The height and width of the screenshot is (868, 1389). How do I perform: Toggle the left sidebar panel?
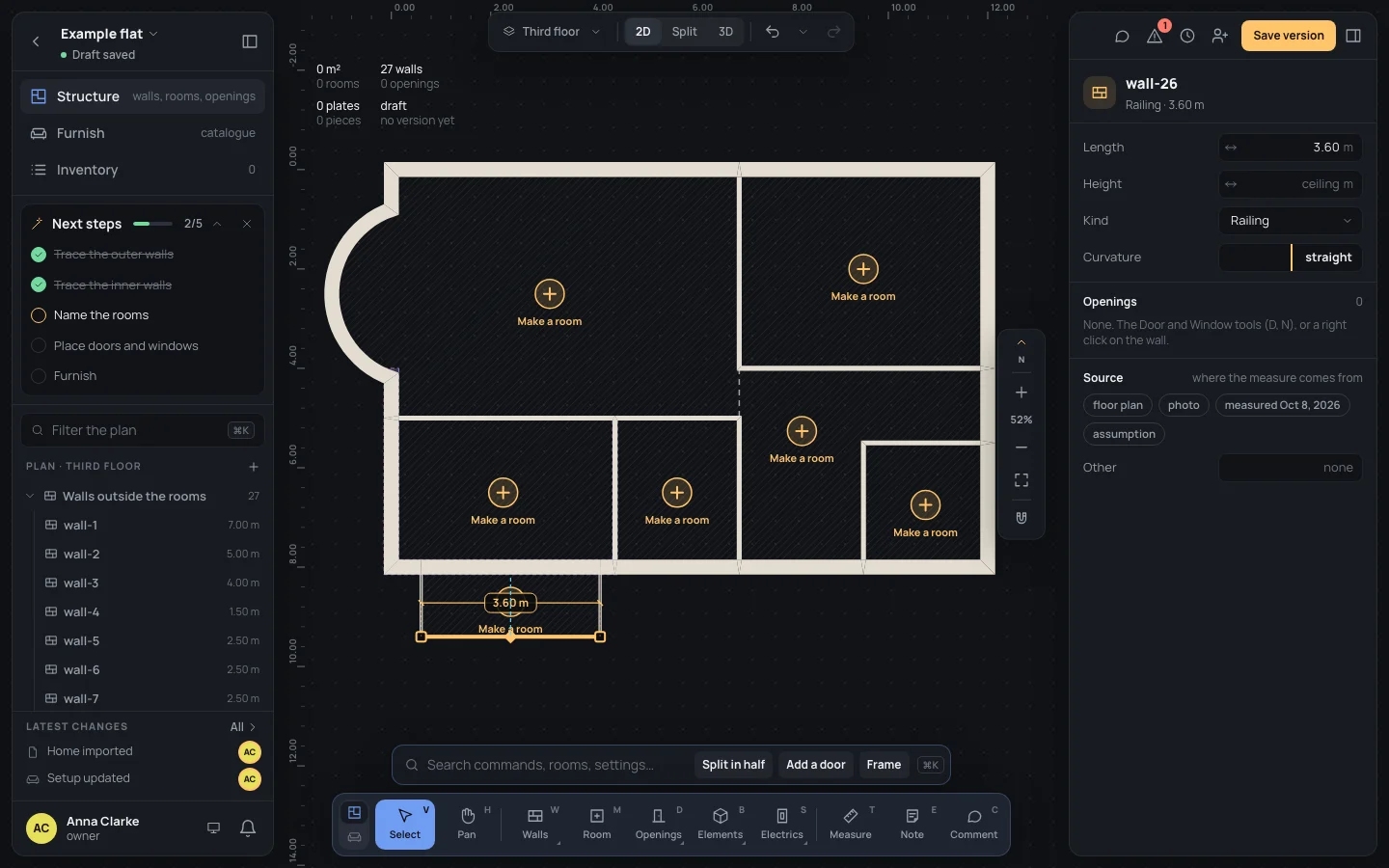tap(250, 41)
